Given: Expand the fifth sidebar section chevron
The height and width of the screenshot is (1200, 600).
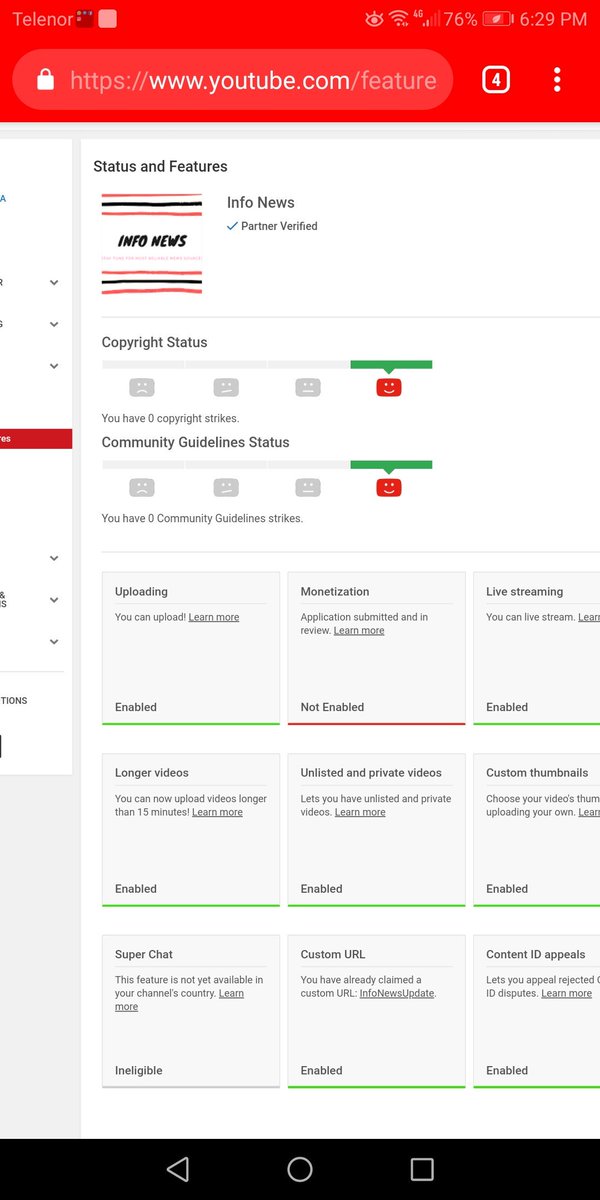Looking at the screenshot, I should [54, 600].
